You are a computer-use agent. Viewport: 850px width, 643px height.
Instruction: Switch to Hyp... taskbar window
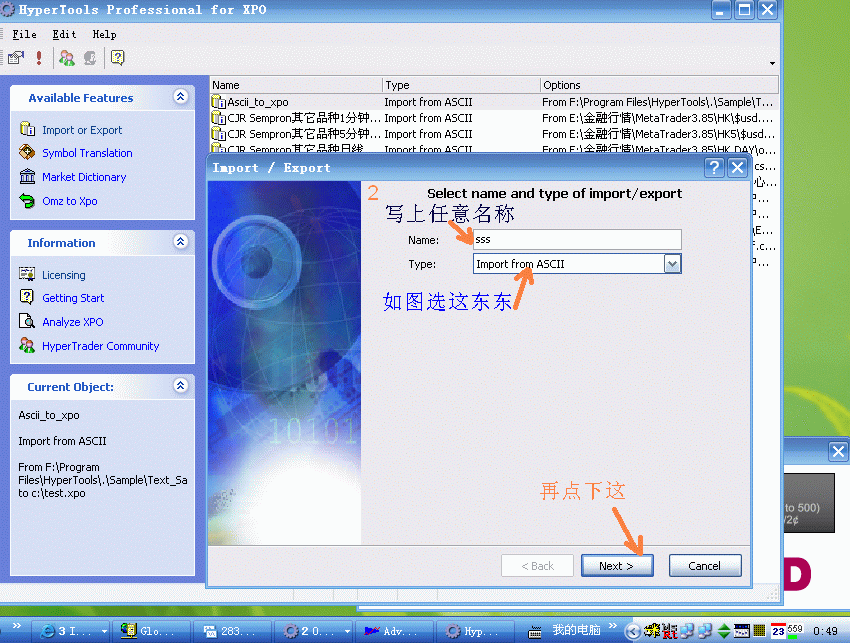click(x=475, y=631)
